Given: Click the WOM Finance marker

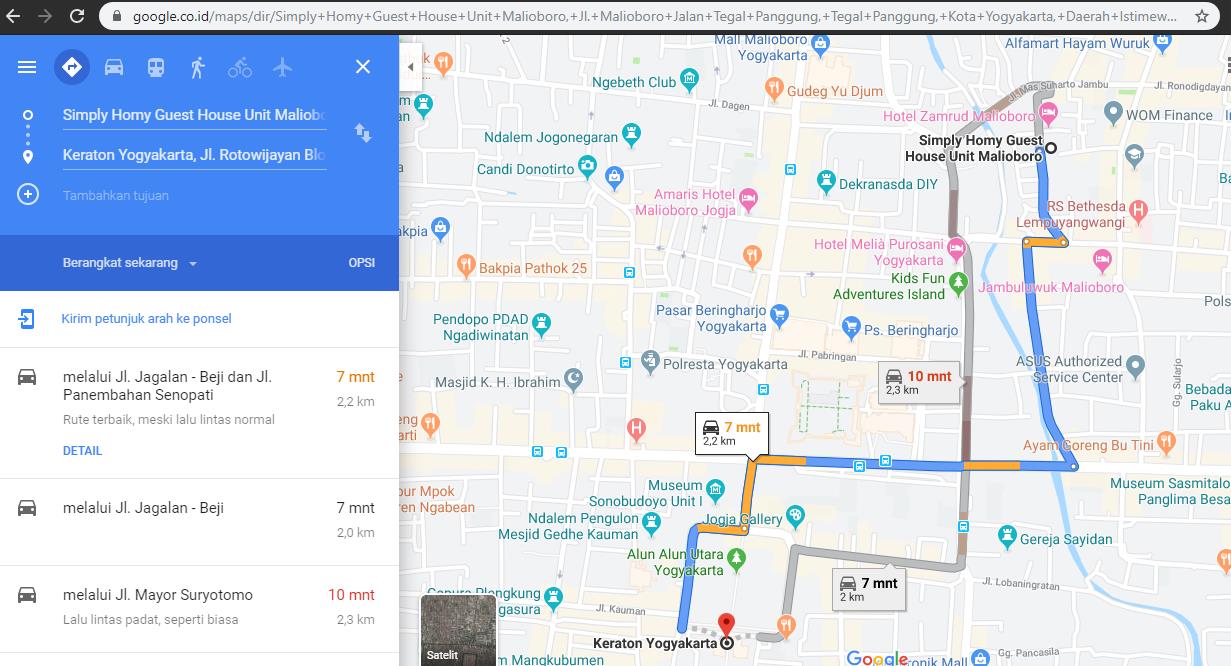Looking at the screenshot, I should pos(1112,113).
